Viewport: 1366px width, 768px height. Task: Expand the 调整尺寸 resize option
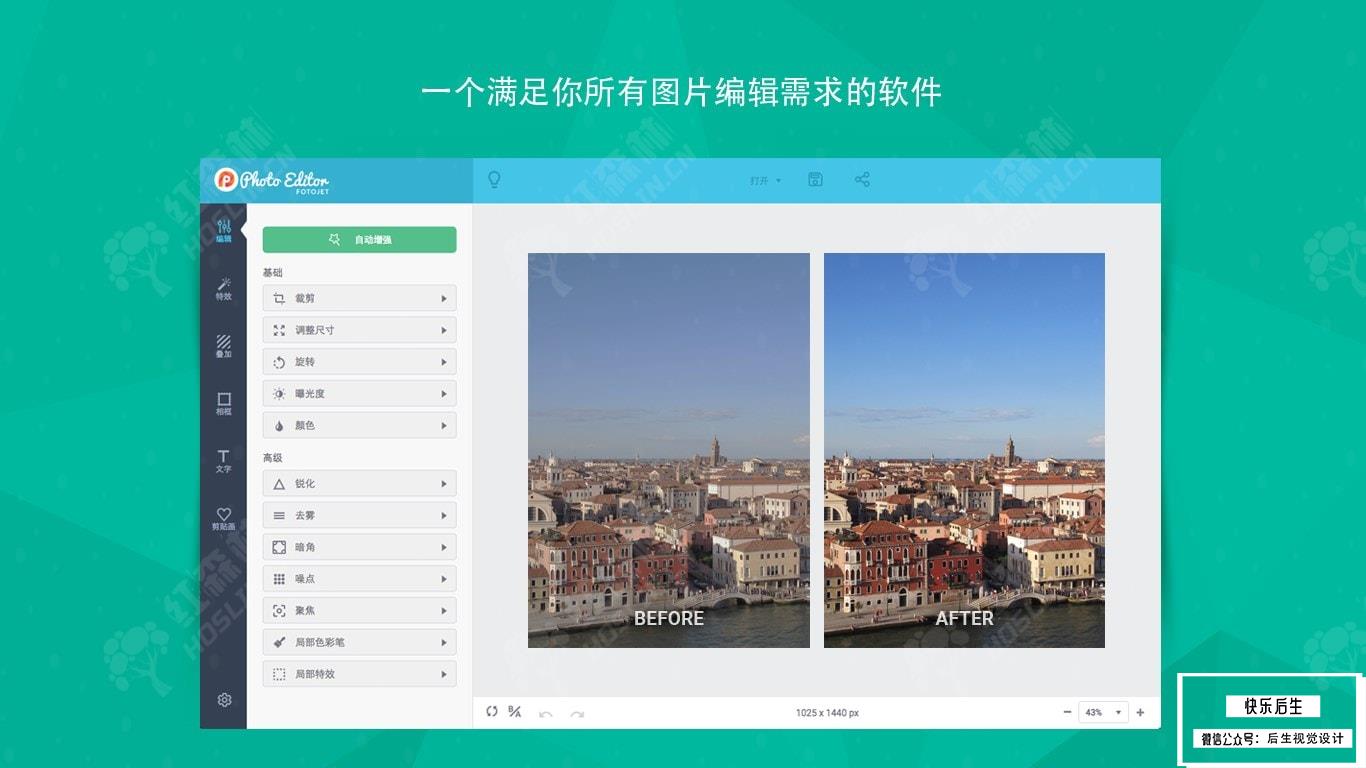point(359,330)
